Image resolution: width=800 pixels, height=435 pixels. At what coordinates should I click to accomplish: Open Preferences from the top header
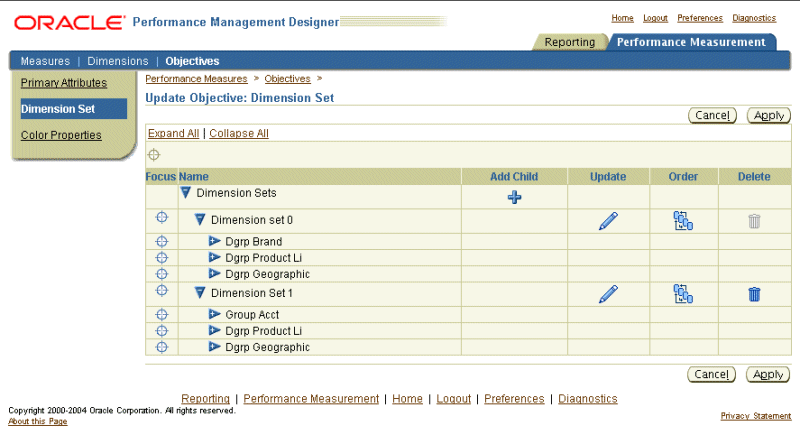(700, 18)
